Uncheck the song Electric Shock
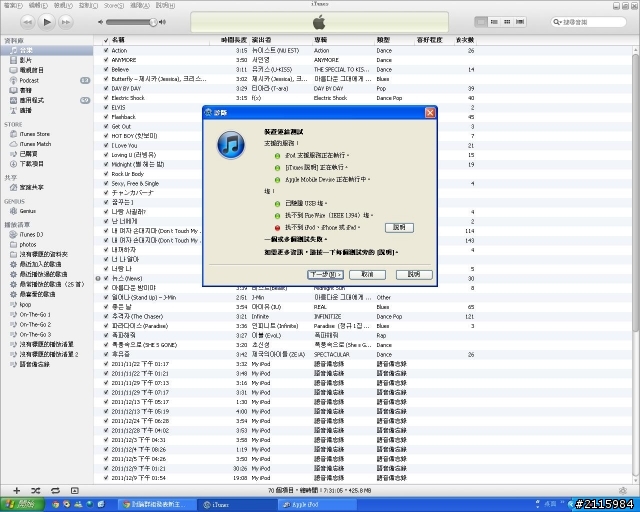 (x=106, y=98)
